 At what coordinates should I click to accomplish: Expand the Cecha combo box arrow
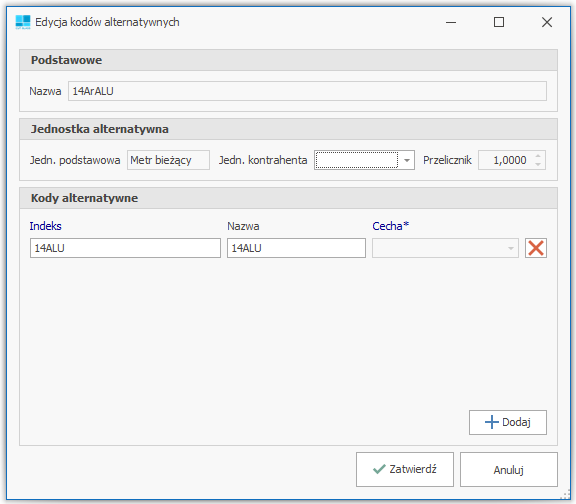click(511, 248)
